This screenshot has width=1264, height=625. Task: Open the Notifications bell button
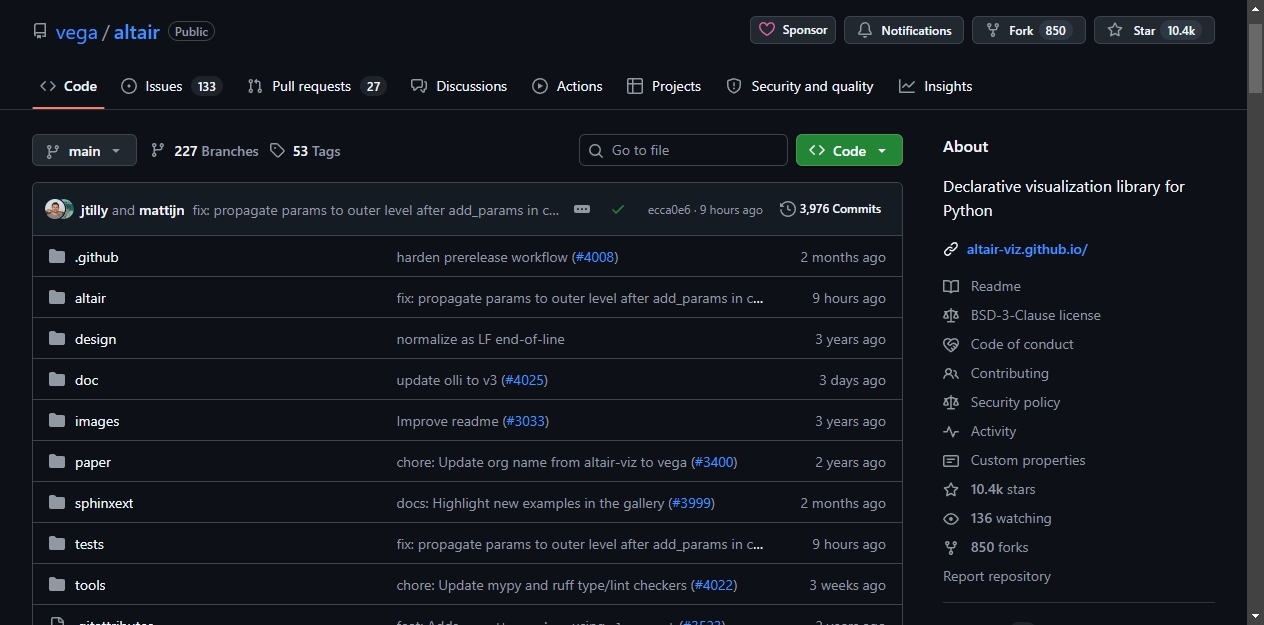click(904, 30)
